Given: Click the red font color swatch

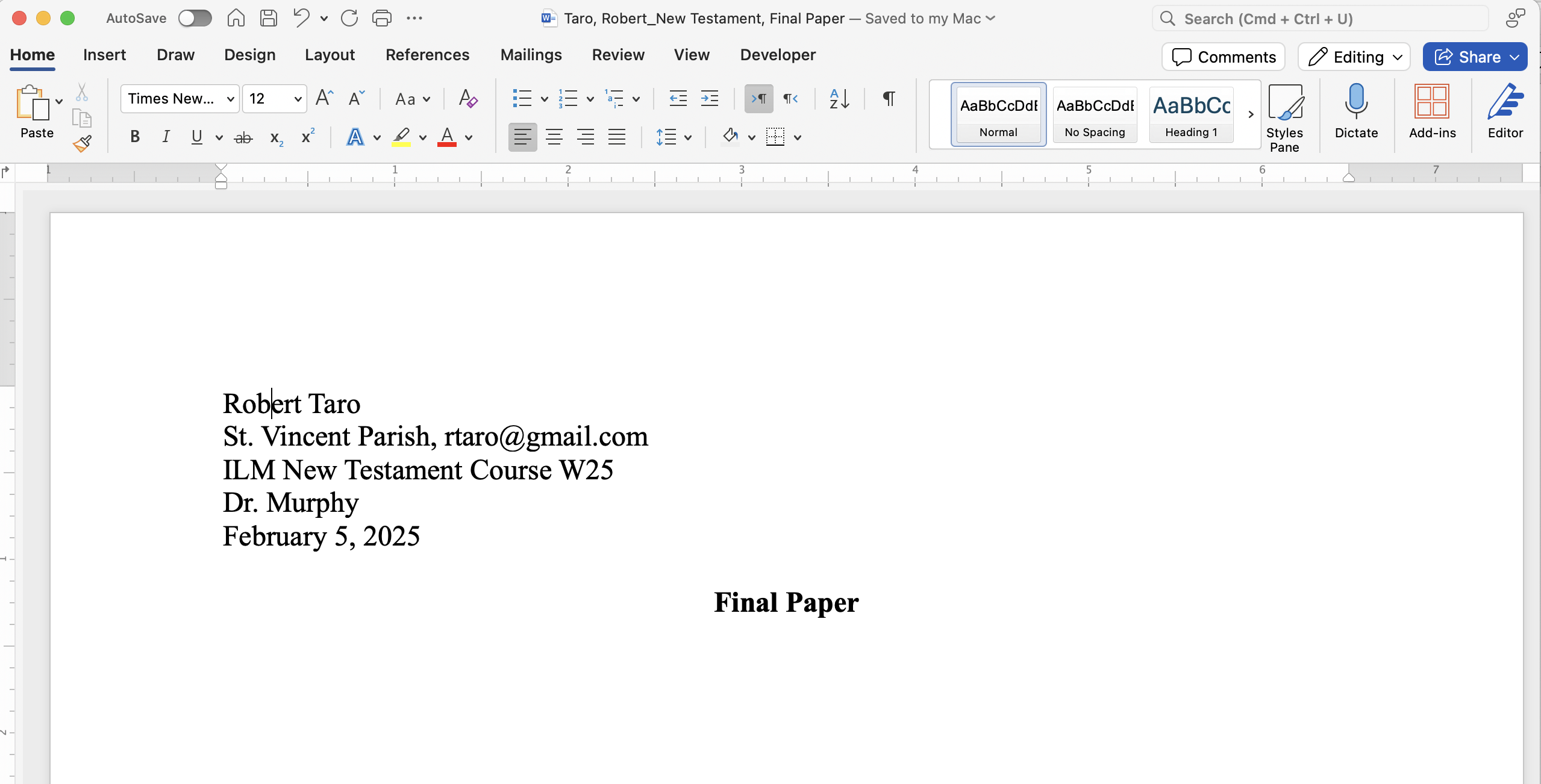Looking at the screenshot, I should point(446,137).
